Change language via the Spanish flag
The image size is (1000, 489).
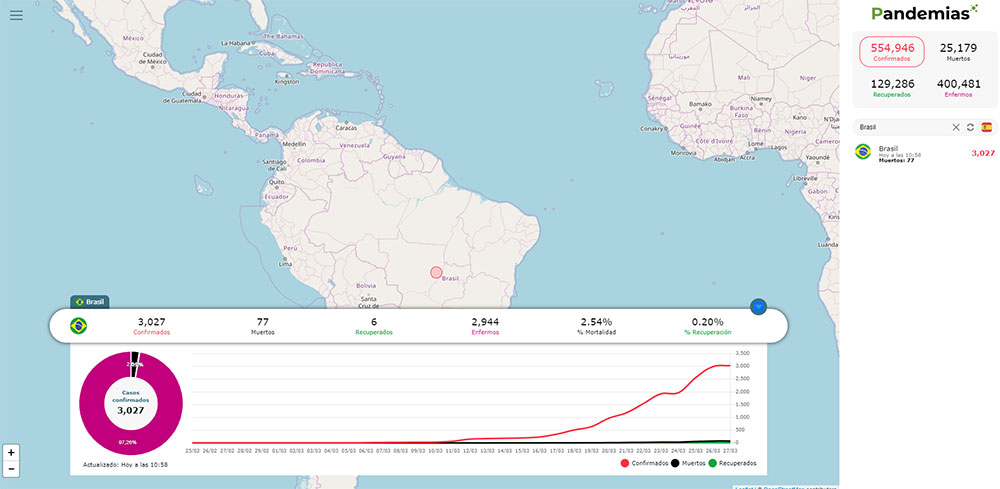(x=986, y=127)
